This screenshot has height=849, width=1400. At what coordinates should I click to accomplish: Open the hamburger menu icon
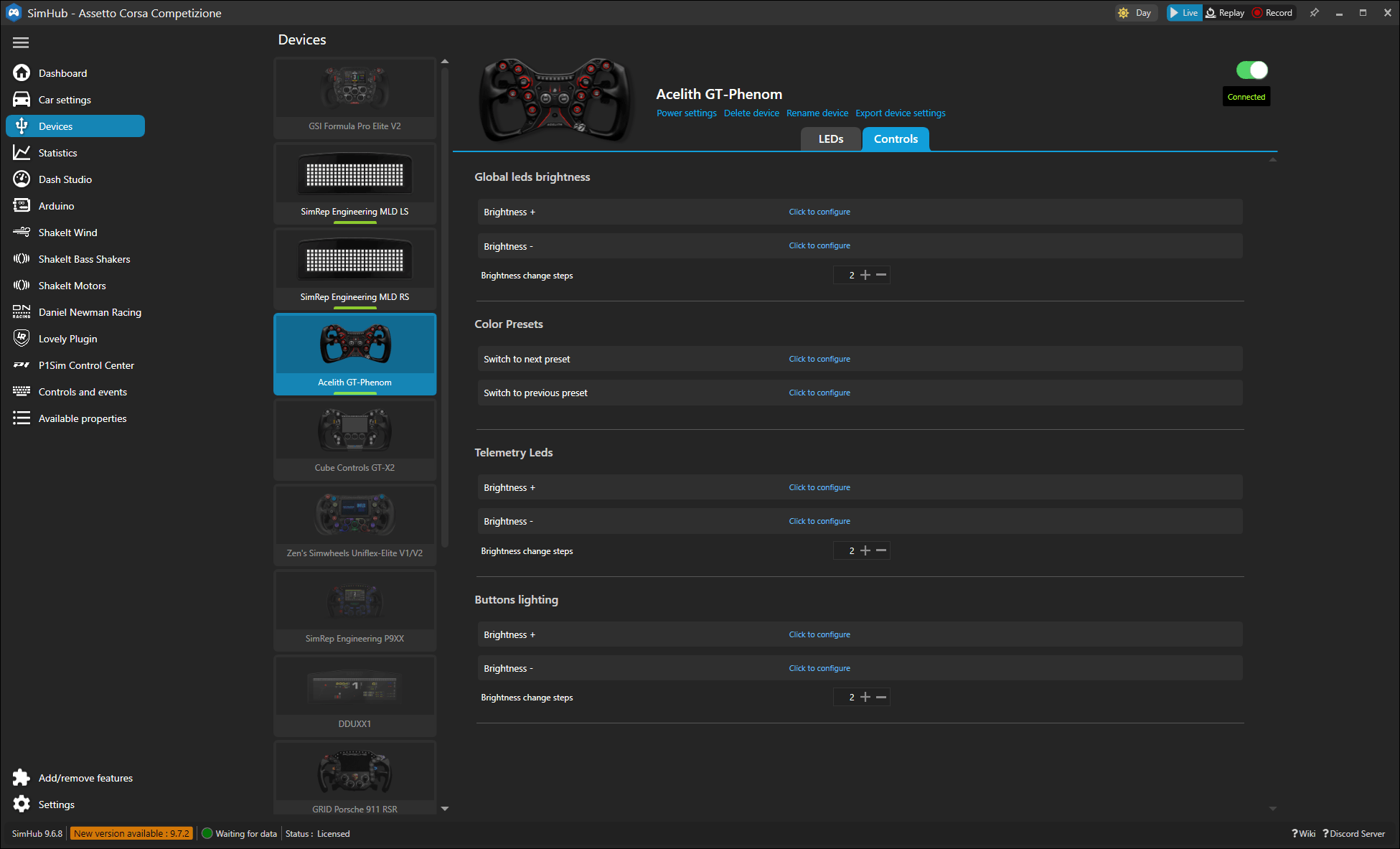coord(21,43)
